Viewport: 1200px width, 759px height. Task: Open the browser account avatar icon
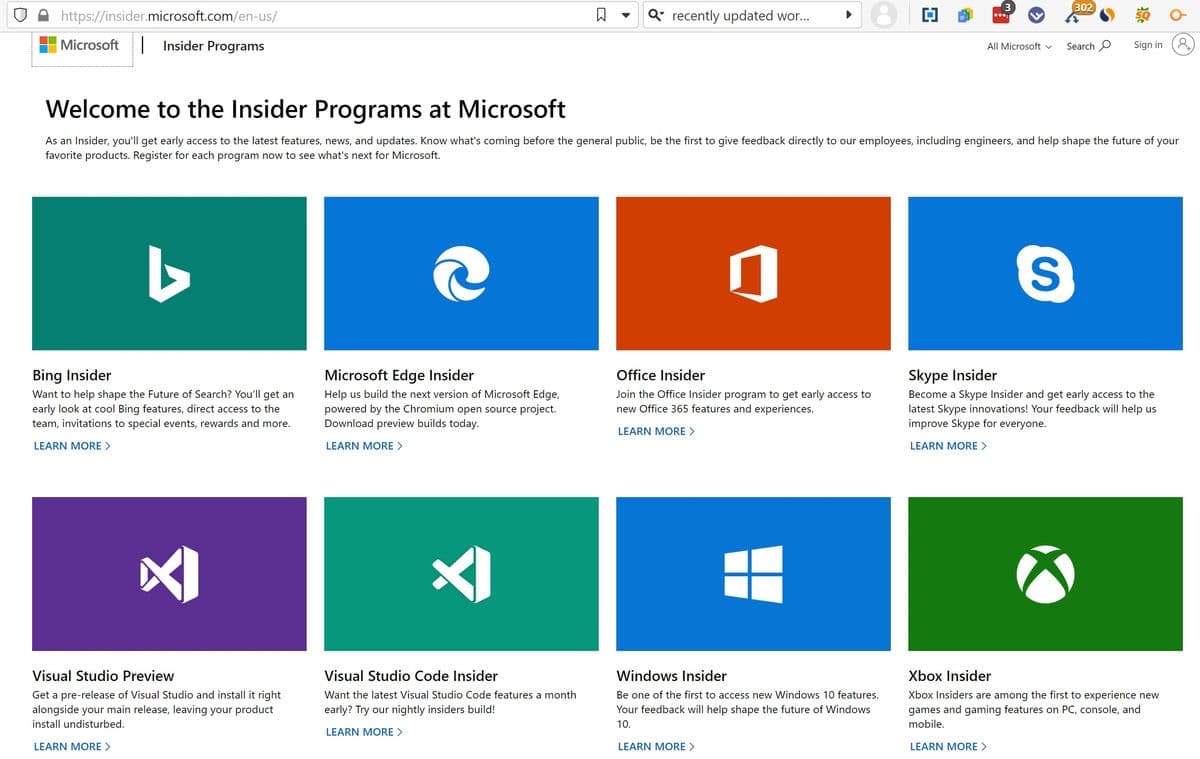pyautogui.click(x=883, y=15)
